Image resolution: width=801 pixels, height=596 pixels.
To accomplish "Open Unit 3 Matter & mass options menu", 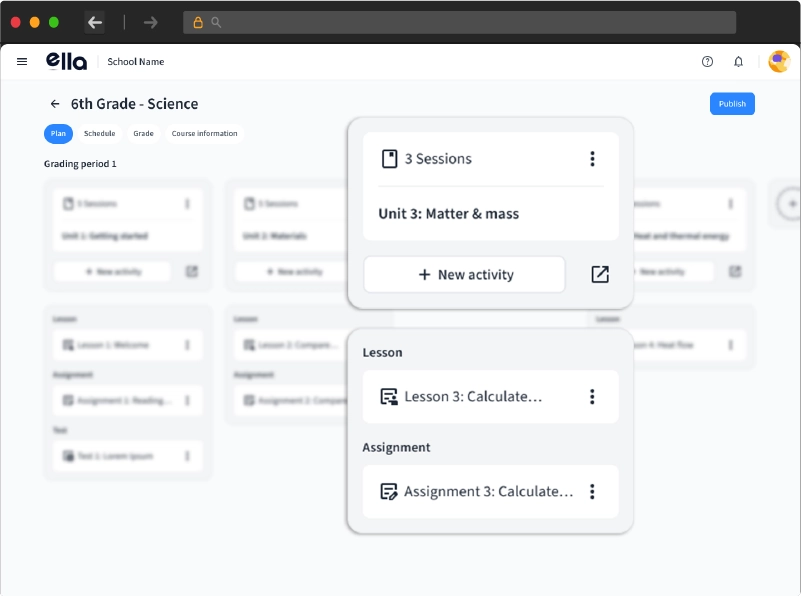I will click(592, 159).
